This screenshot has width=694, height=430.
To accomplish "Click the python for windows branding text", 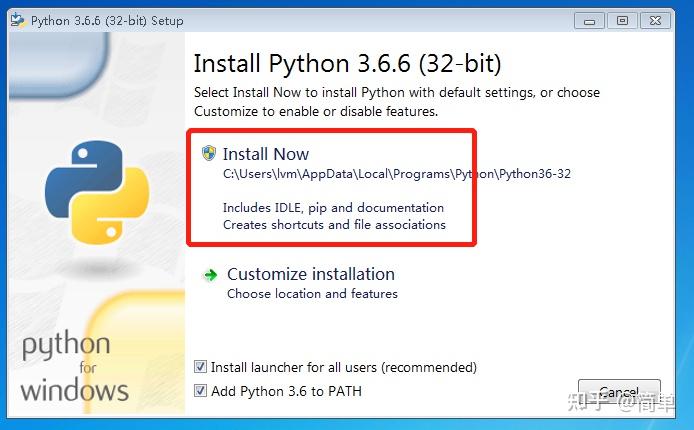I will pyautogui.click(x=70, y=367).
